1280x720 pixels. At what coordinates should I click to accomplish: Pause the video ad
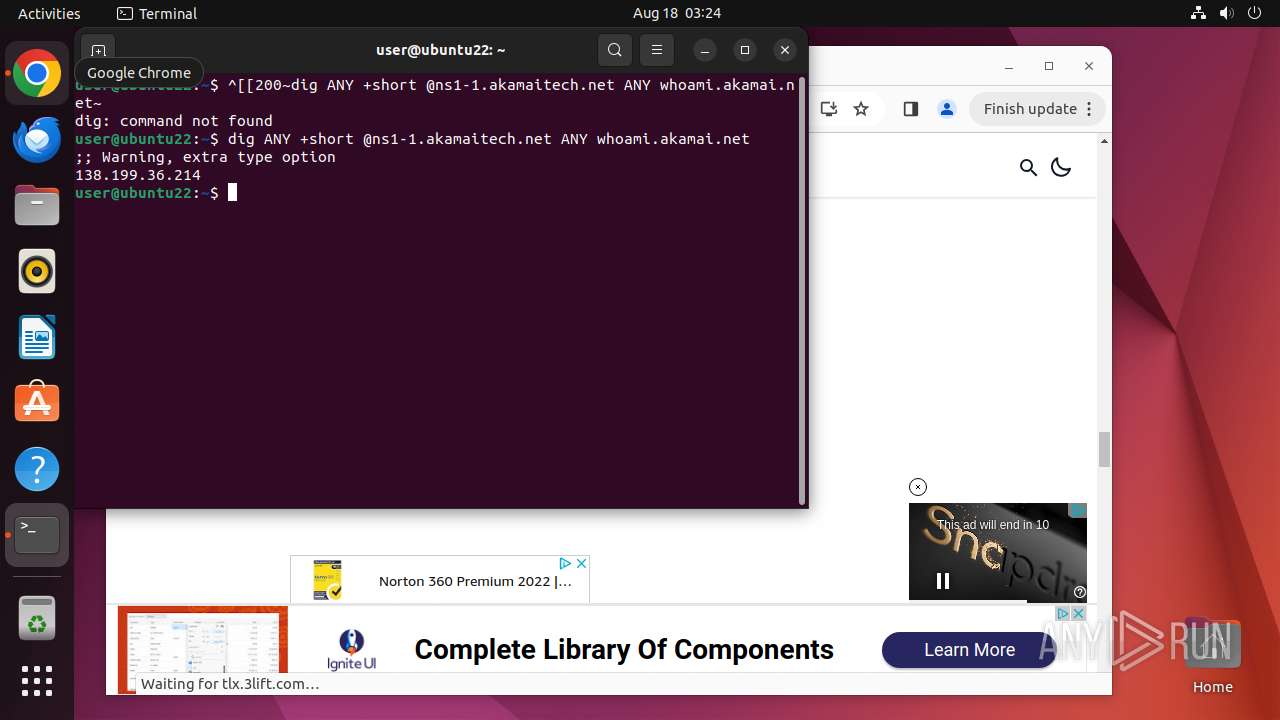tap(943, 581)
